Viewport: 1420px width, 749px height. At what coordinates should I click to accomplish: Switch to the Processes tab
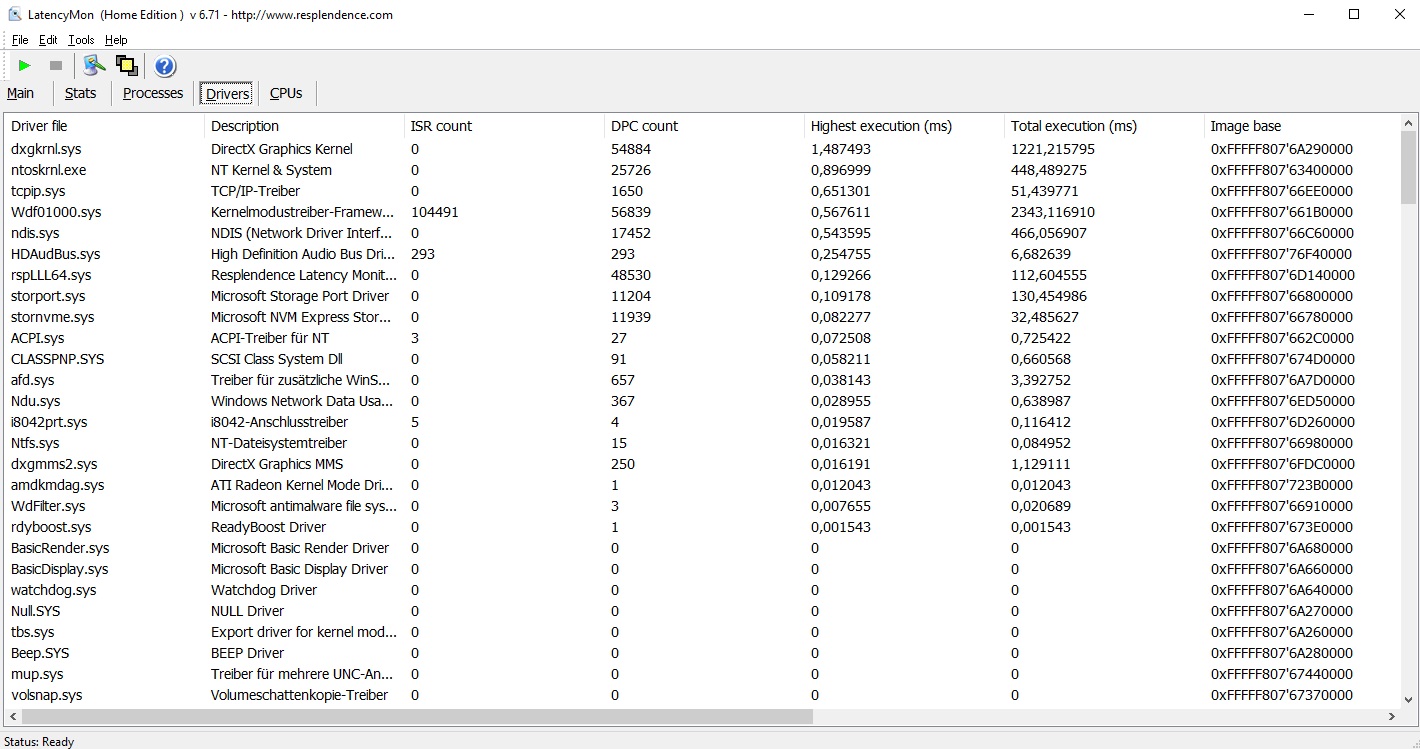(153, 93)
